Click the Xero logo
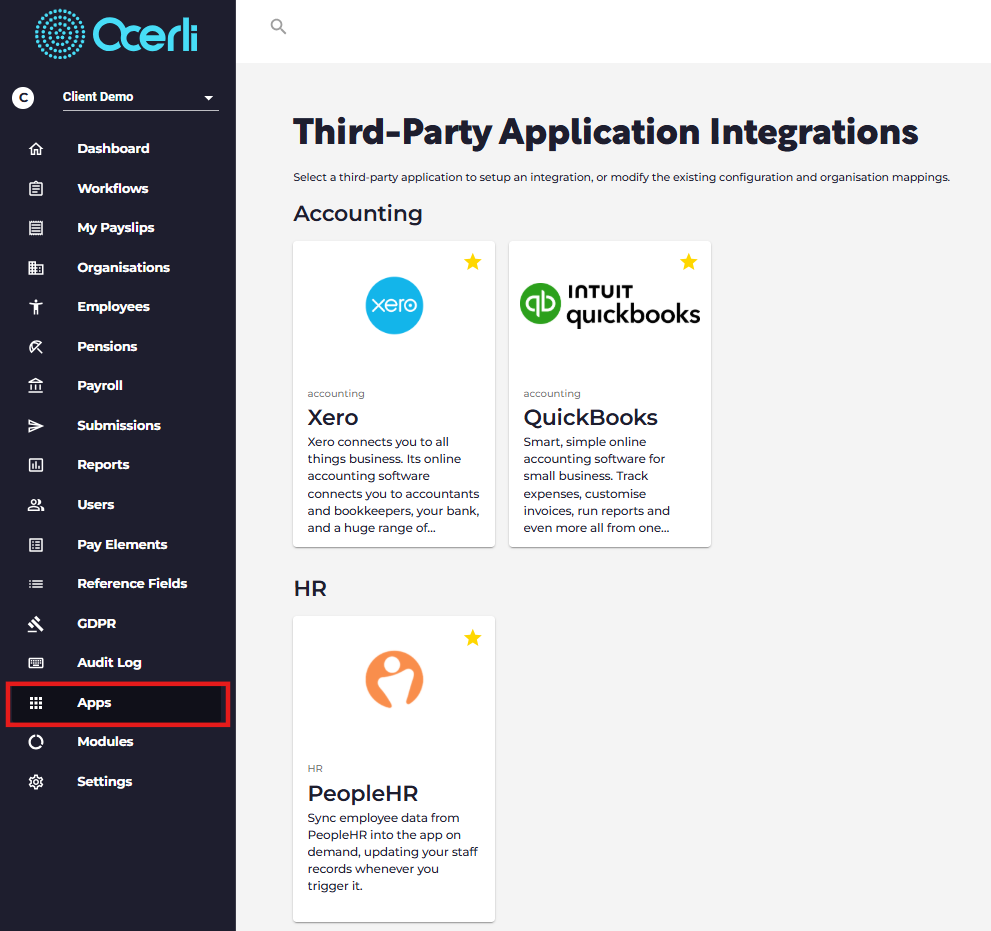 tap(394, 305)
